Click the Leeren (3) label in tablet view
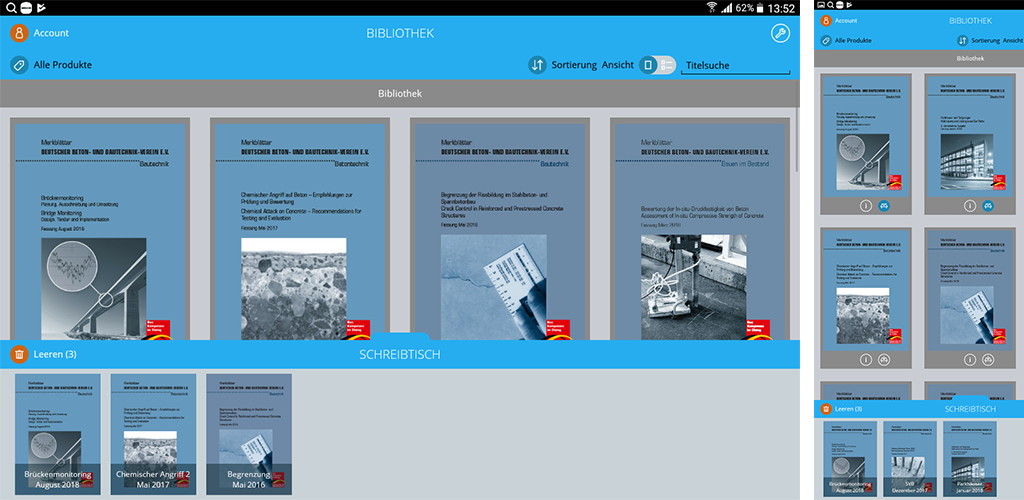The image size is (1024, 500). tap(55, 354)
